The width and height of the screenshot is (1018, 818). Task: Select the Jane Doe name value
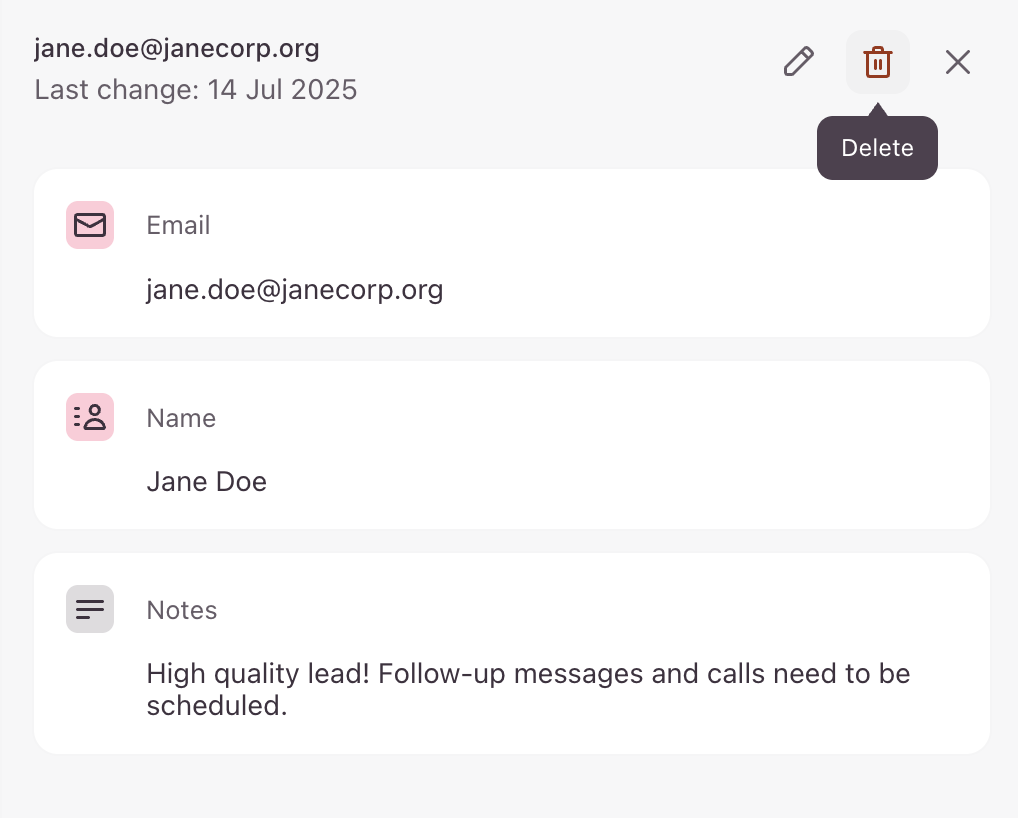pos(207,482)
